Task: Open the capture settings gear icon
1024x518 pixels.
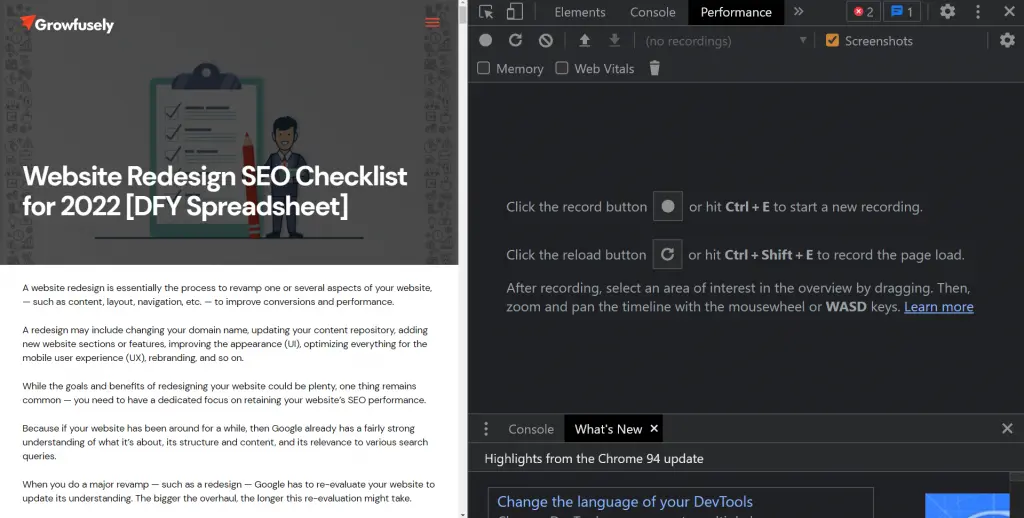Action: [1007, 40]
